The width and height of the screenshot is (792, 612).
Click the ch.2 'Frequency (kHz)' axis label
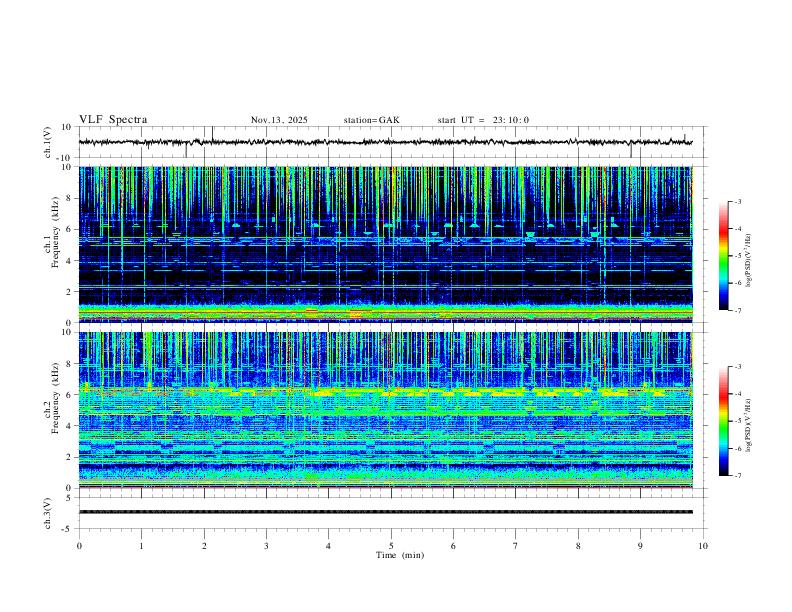coord(55,397)
